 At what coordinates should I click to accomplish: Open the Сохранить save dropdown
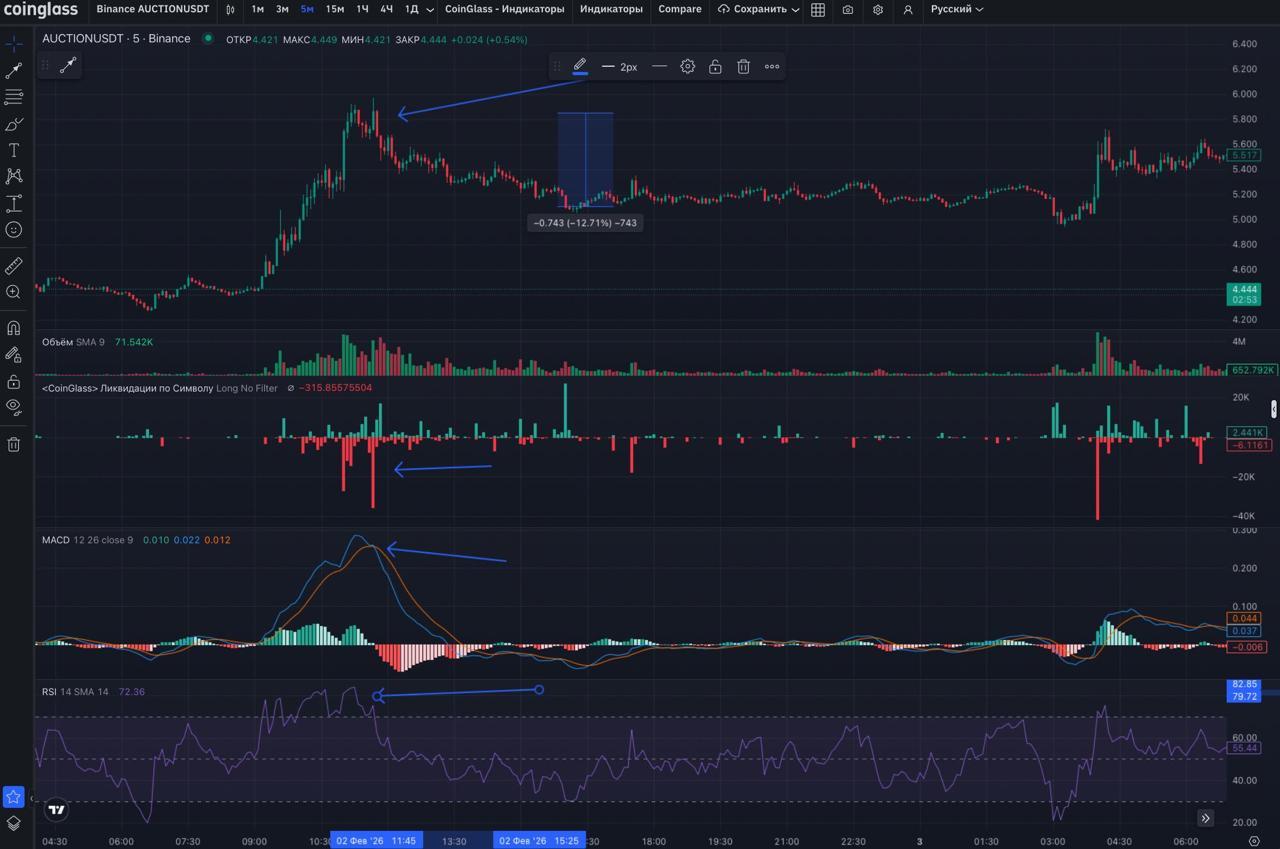click(759, 9)
